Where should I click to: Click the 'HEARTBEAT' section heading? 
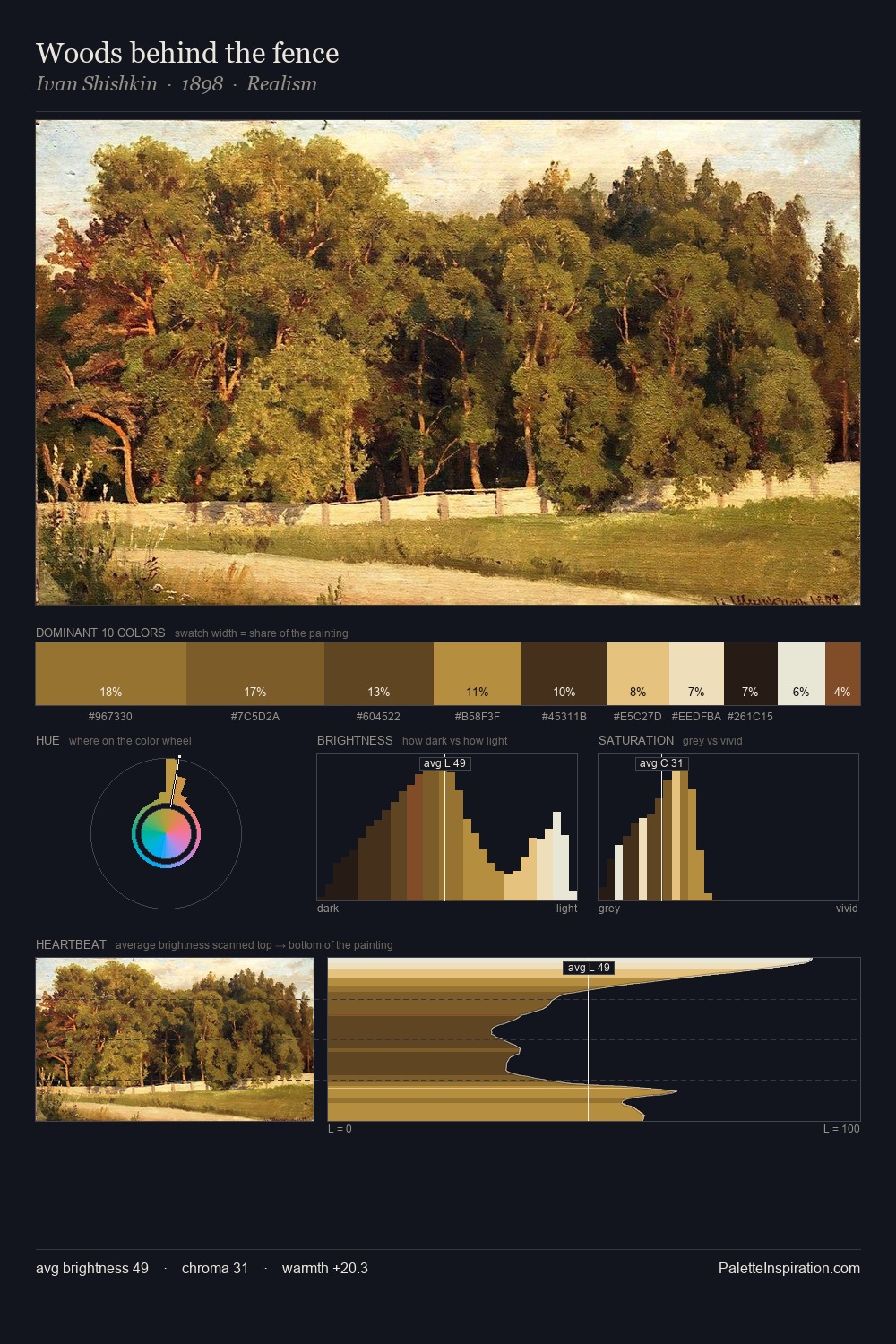tap(71, 944)
